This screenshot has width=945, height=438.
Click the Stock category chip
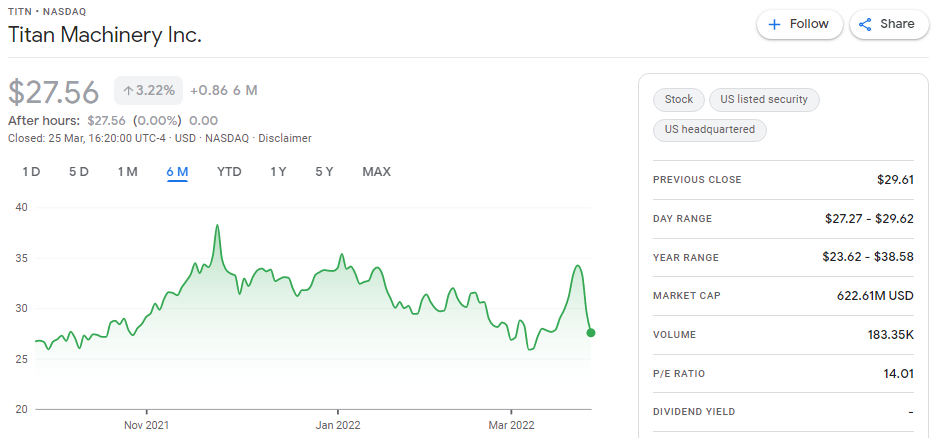click(x=679, y=99)
